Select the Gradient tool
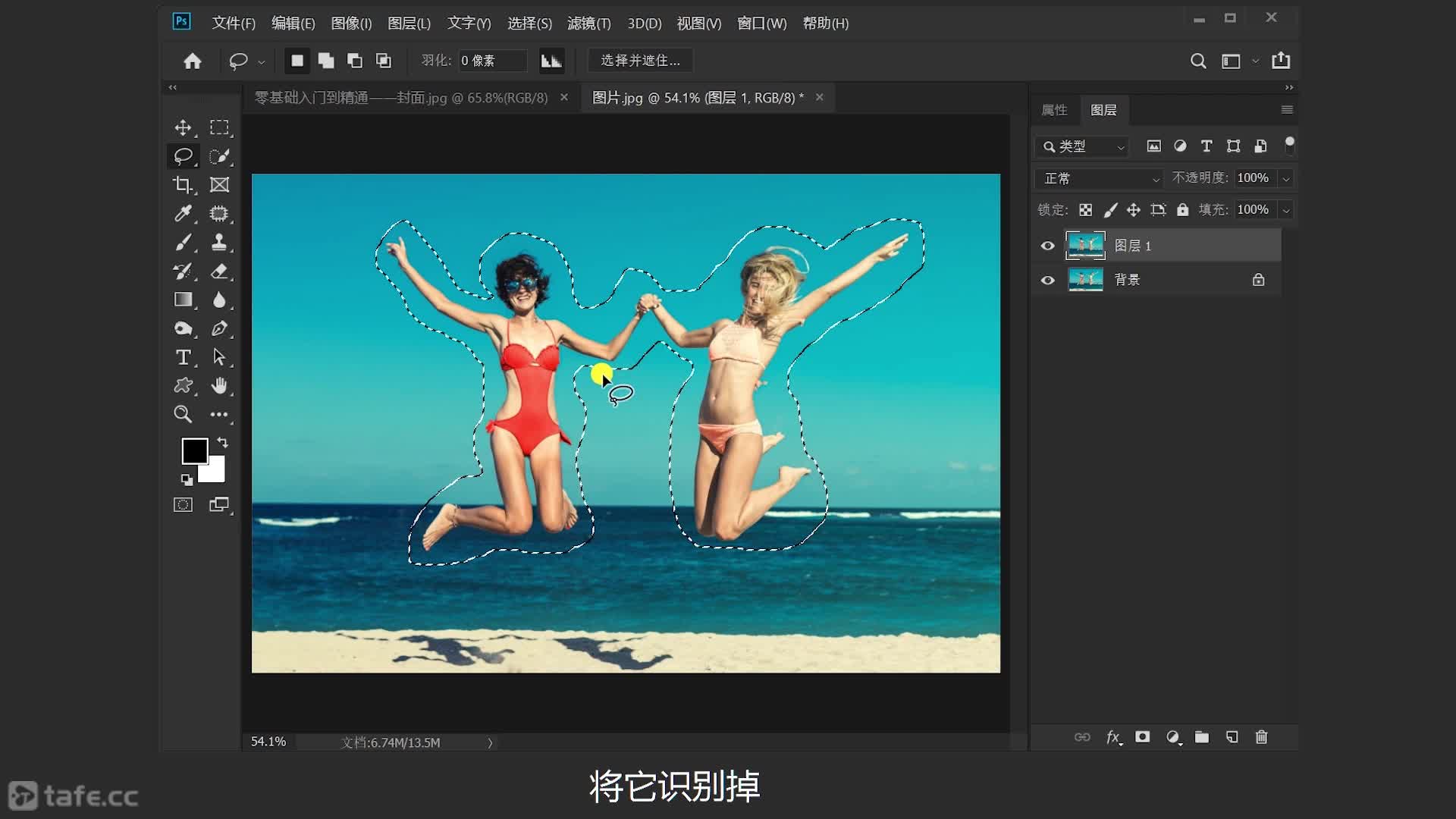 click(183, 300)
